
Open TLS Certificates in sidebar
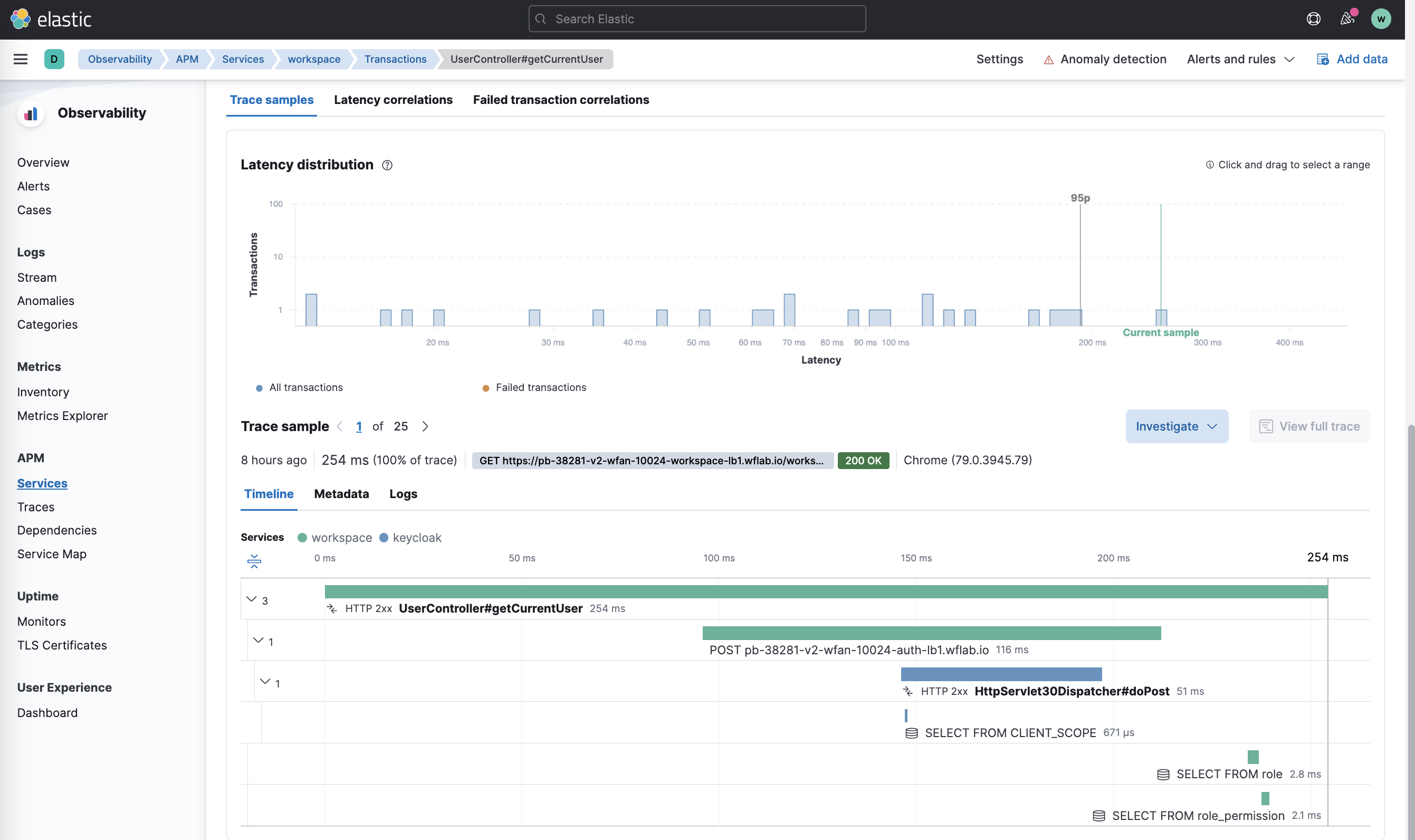(x=62, y=646)
